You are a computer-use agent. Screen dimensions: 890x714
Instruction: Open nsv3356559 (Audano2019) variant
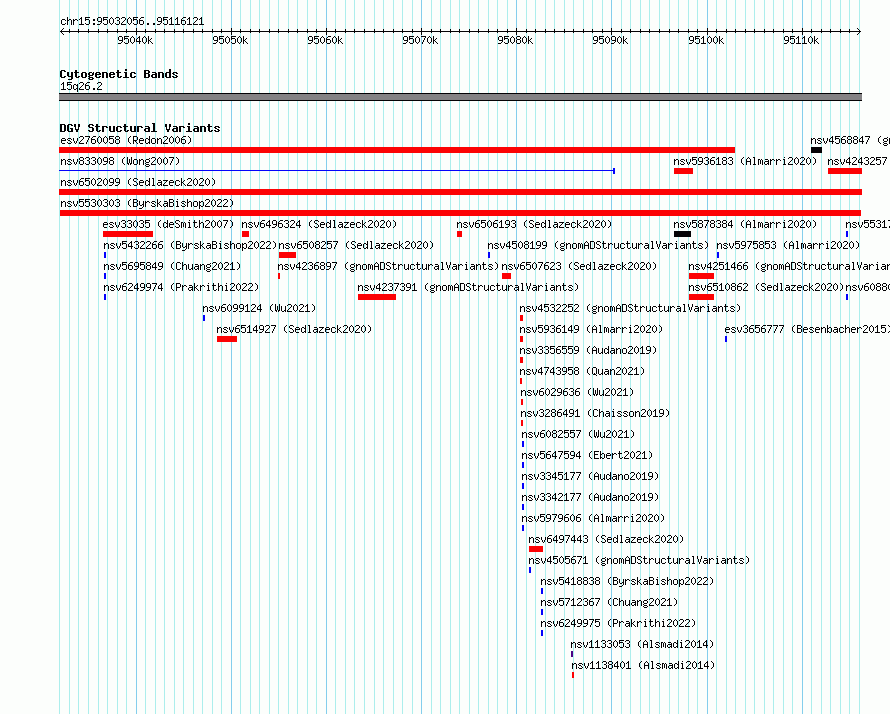coord(588,350)
